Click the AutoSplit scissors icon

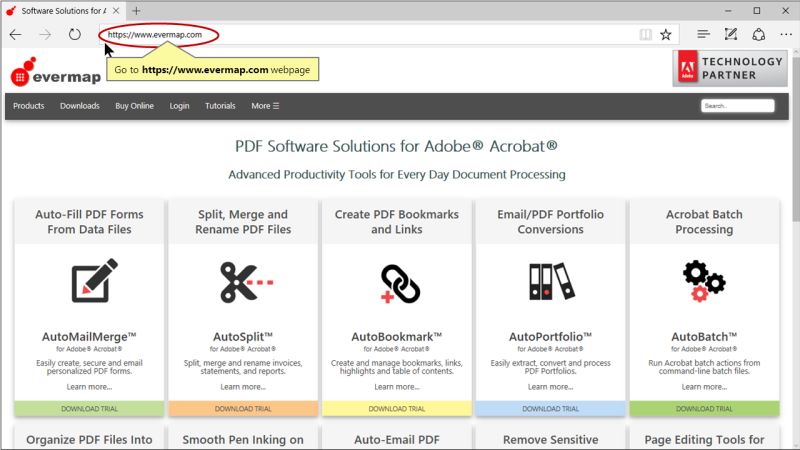point(247,282)
